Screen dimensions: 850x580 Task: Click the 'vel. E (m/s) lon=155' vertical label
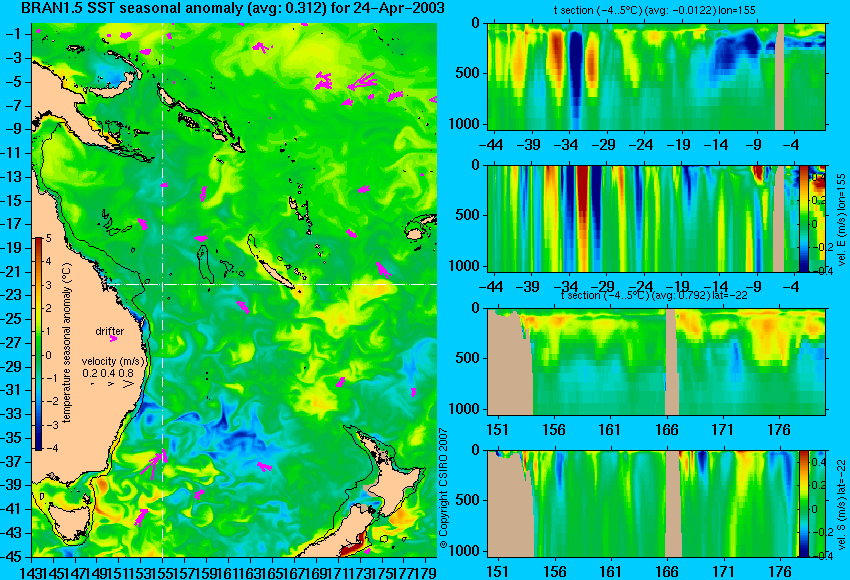841,220
